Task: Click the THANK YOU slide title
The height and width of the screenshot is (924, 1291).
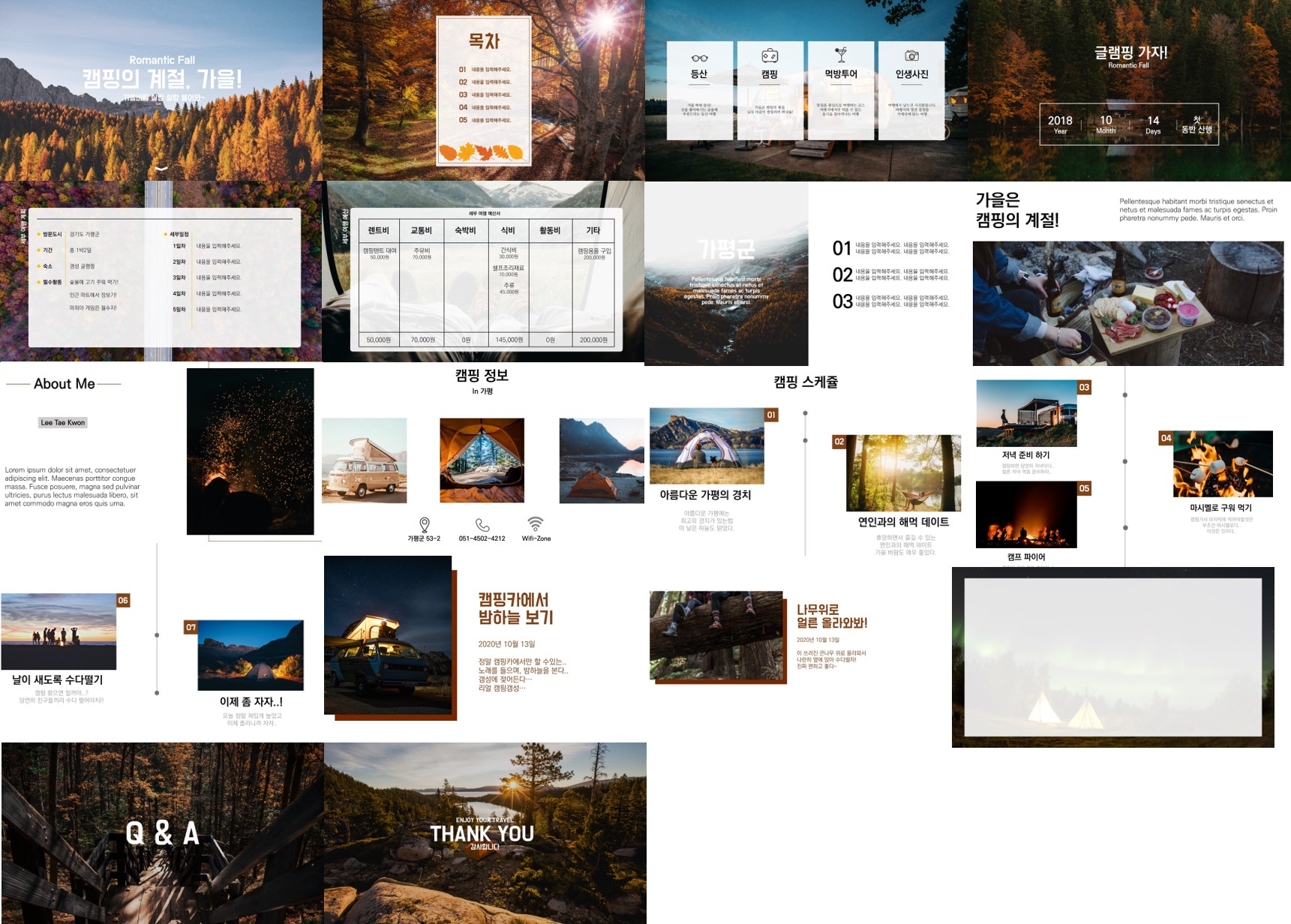Action: click(482, 833)
